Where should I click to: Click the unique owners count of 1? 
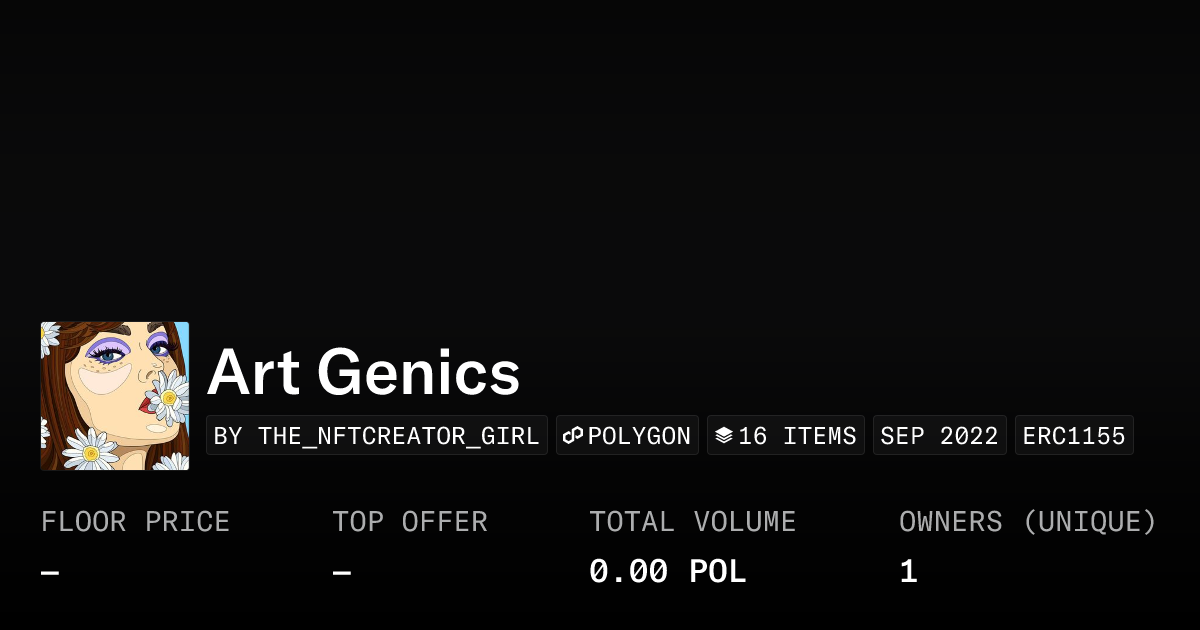point(908,572)
